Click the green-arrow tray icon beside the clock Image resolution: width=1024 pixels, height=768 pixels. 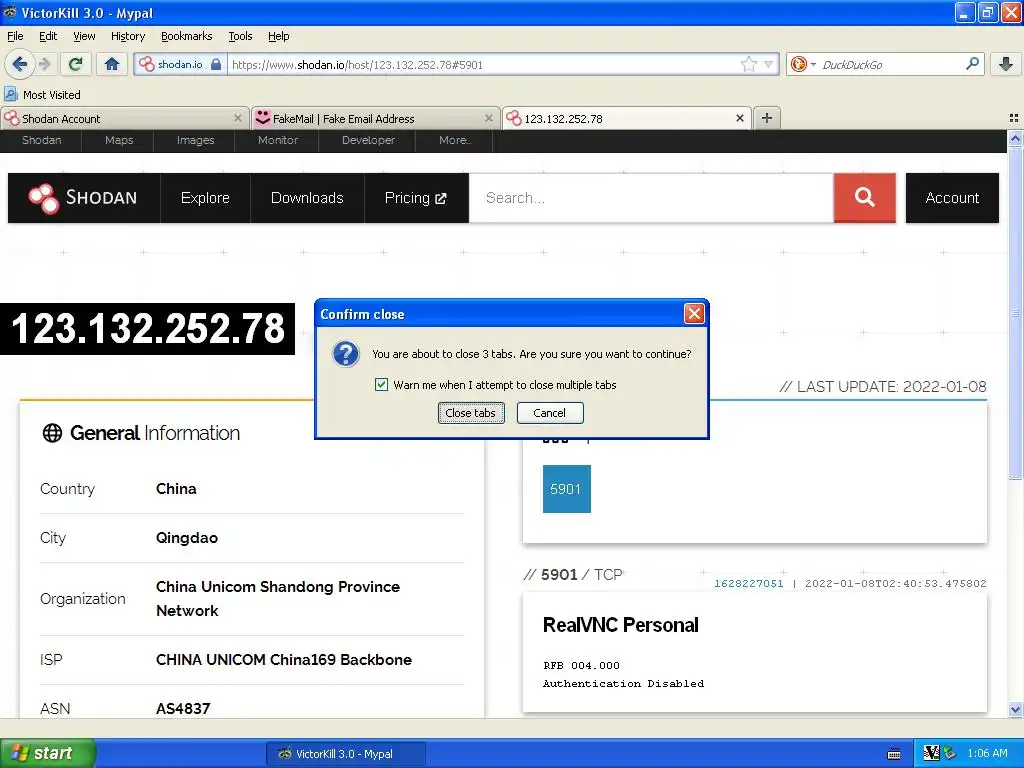tap(950, 753)
